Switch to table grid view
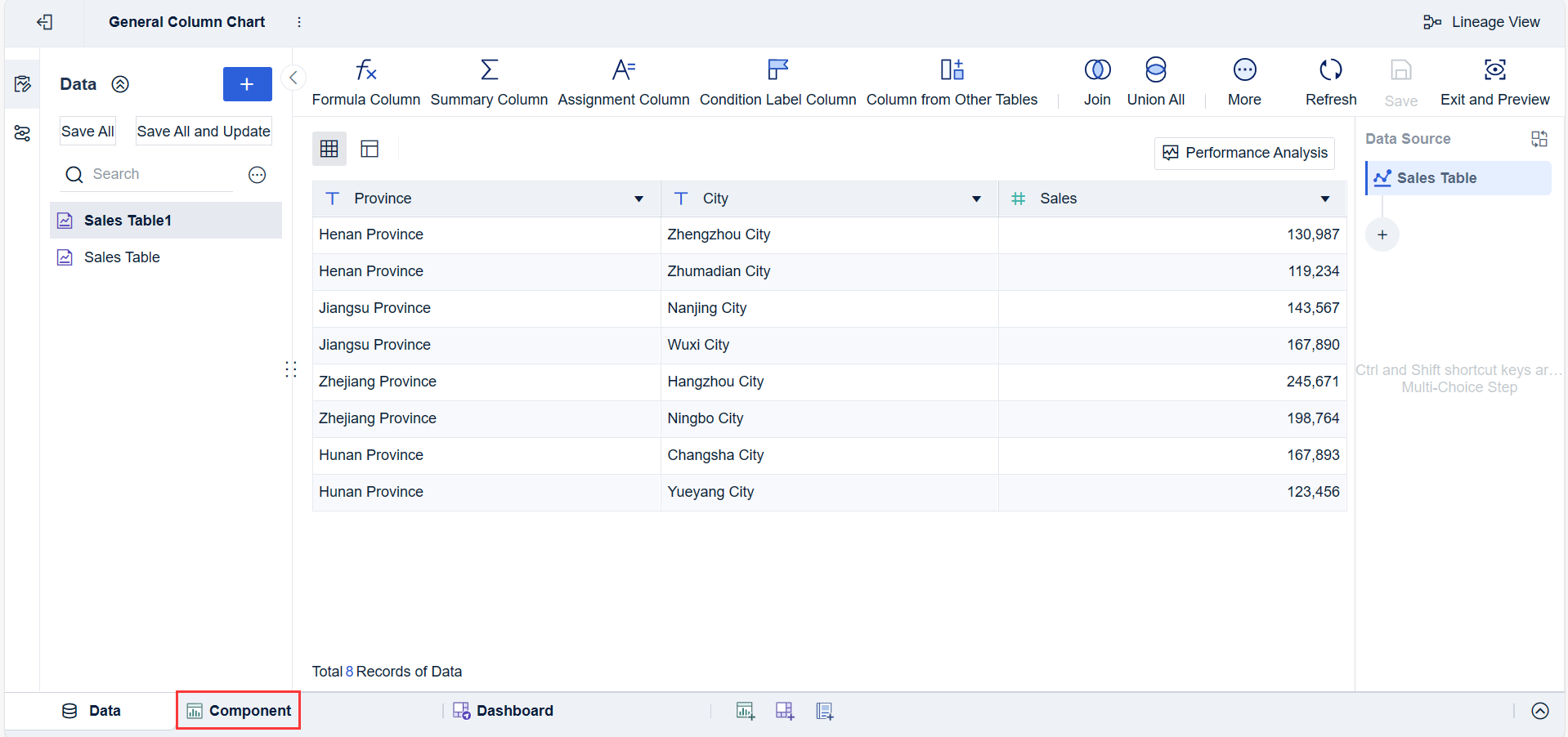The image size is (1568, 737). [329, 149]
